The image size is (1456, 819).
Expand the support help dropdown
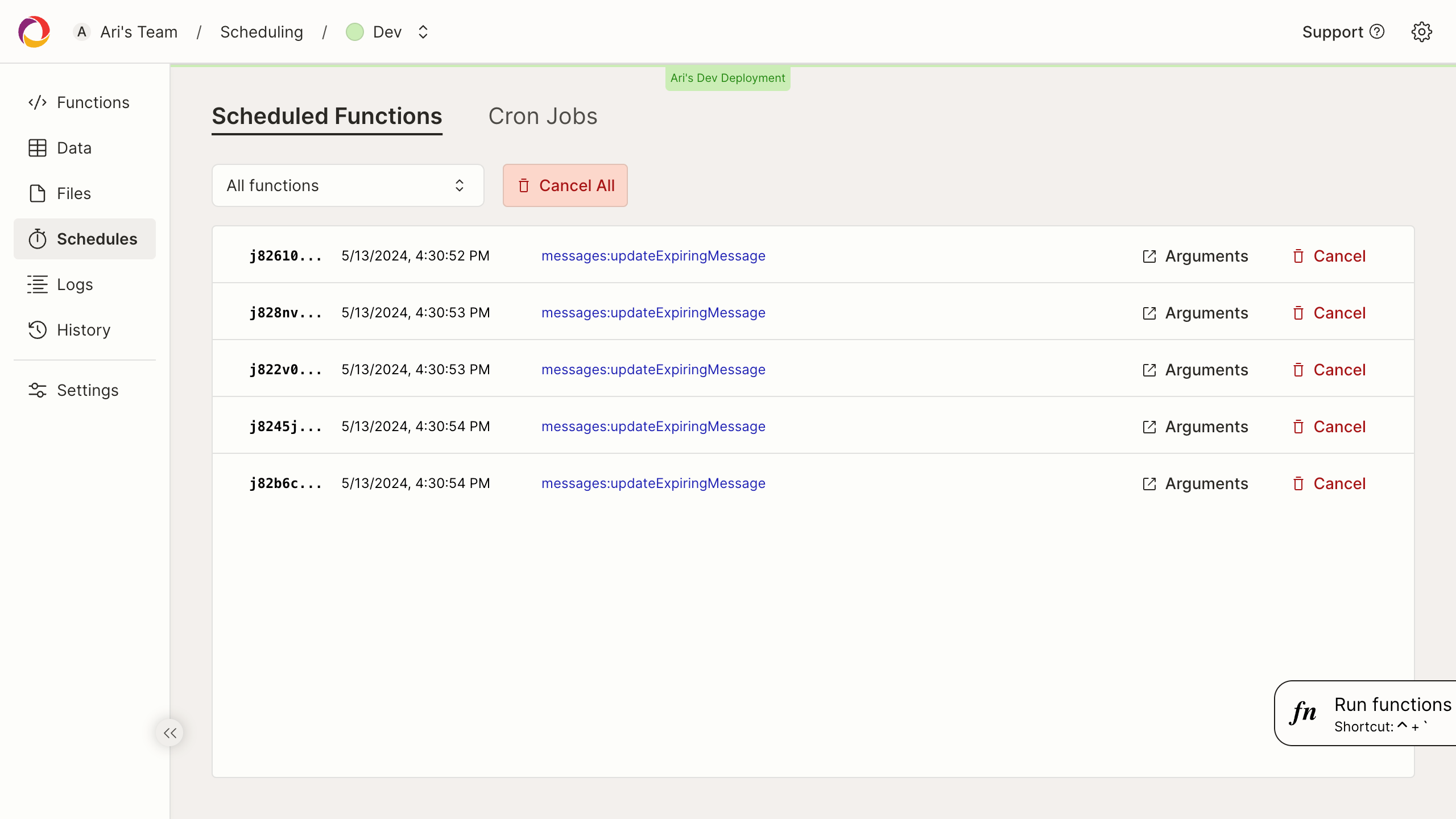[x=1344, y=32]
